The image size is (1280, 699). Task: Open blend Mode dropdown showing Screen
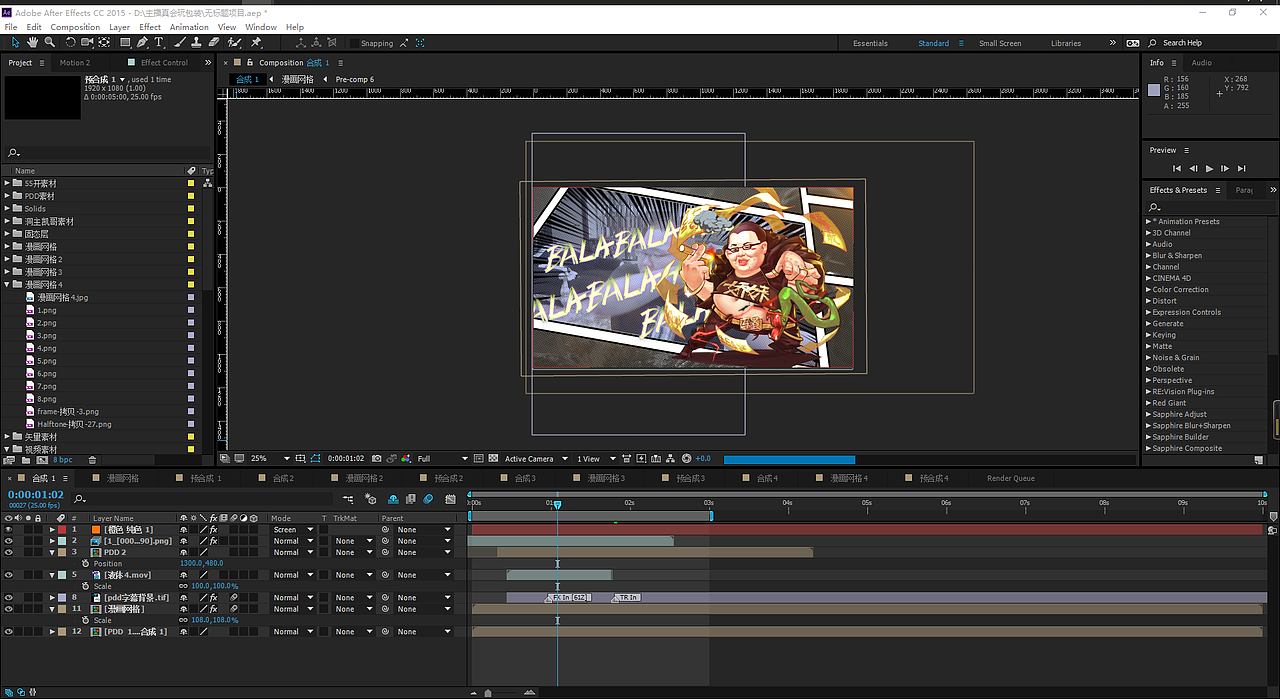click(292, 530)
